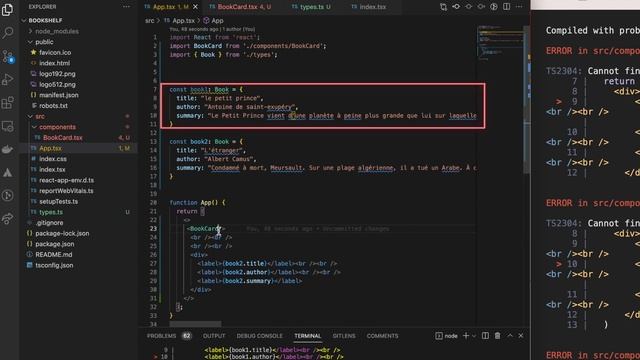Open the GITLENS panel tab

point(344,336)
